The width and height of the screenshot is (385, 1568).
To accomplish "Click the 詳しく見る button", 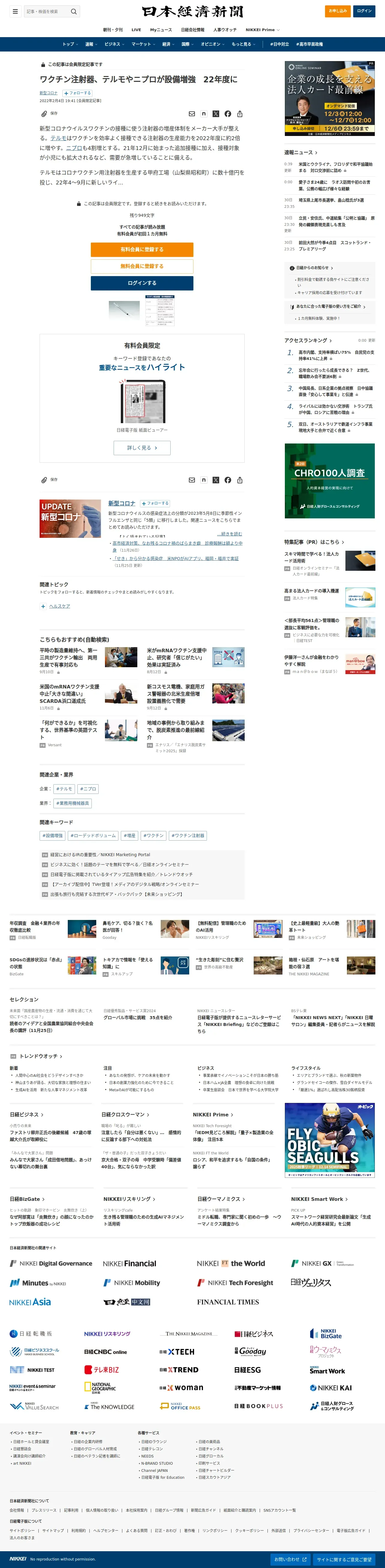I will point(142,448).
